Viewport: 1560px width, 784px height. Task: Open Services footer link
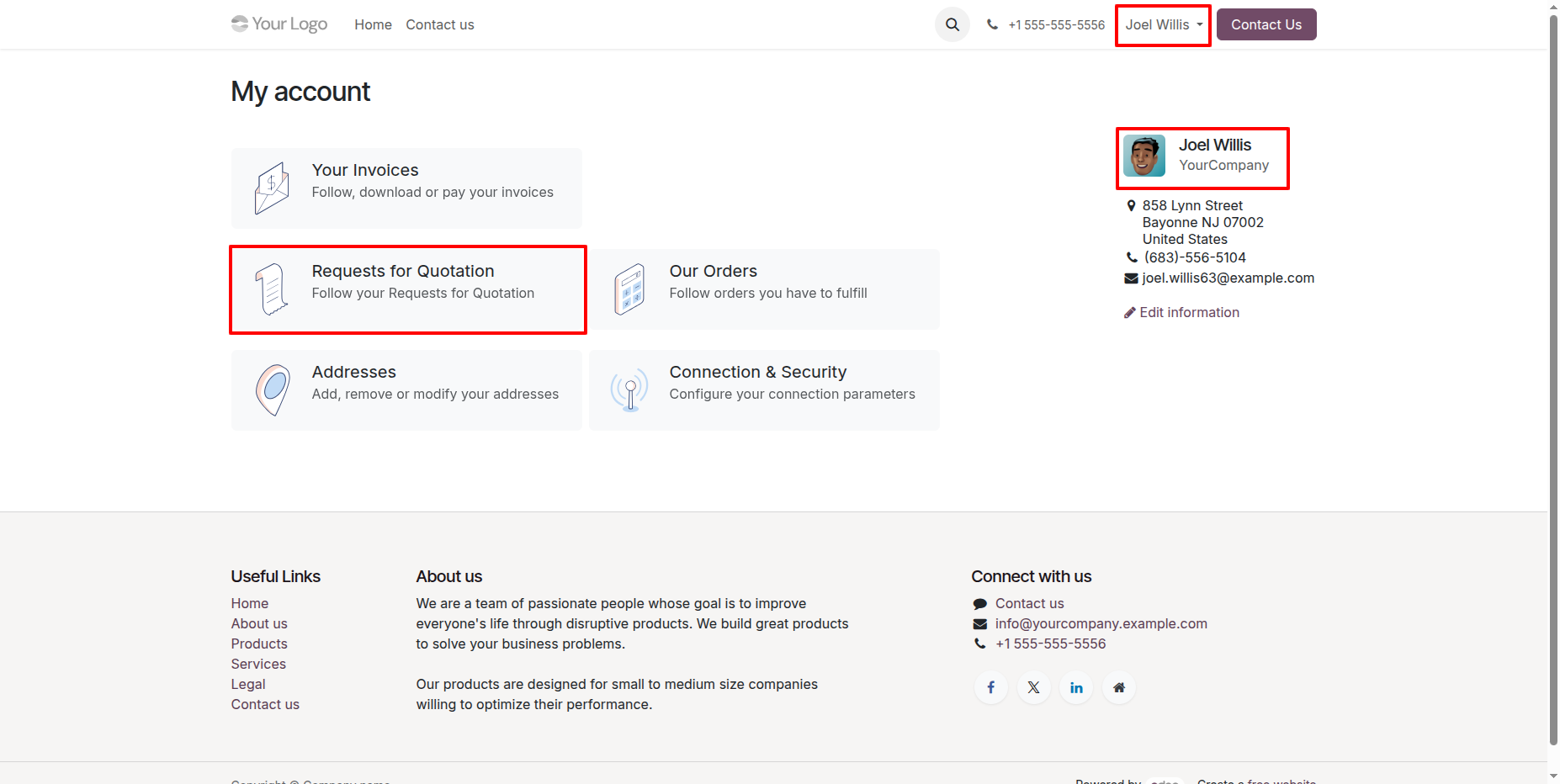(x=258, y=664)
